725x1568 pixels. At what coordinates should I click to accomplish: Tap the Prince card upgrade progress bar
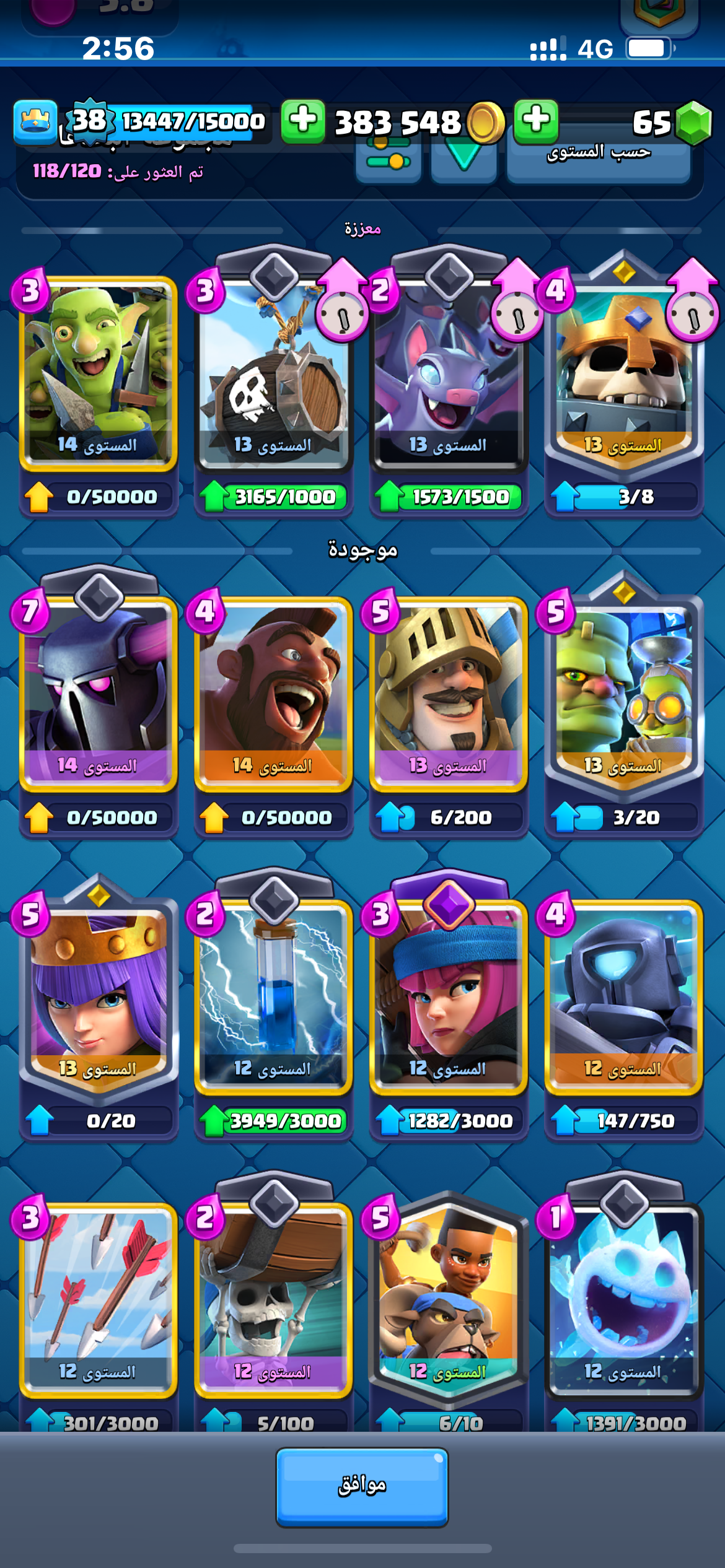coord(449,817)
